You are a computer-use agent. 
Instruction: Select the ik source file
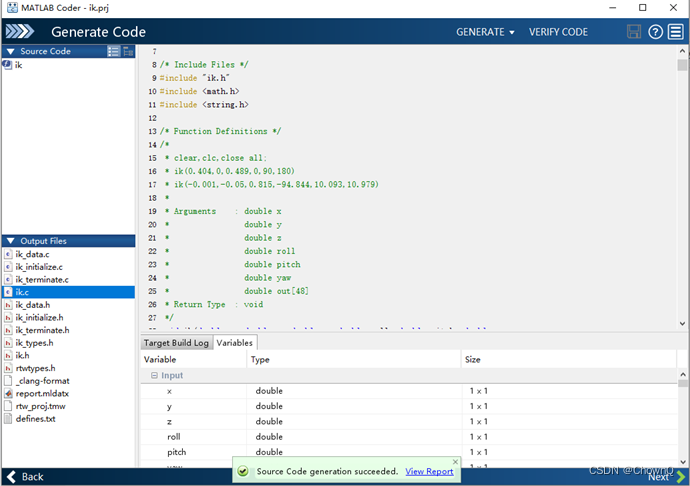pyautogui.click(x=19, y=64)
